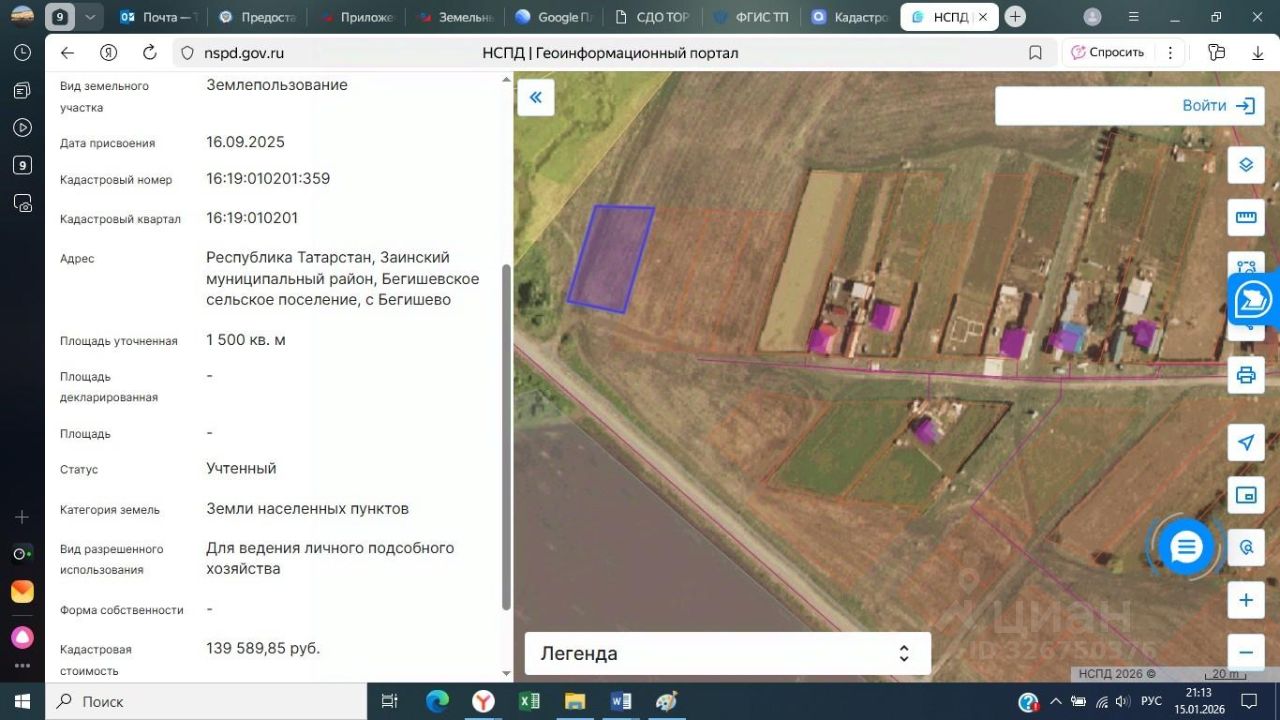Open the Yandex Browser taskbar icon
Screen dimensions: 1280x720
[483, 701]
